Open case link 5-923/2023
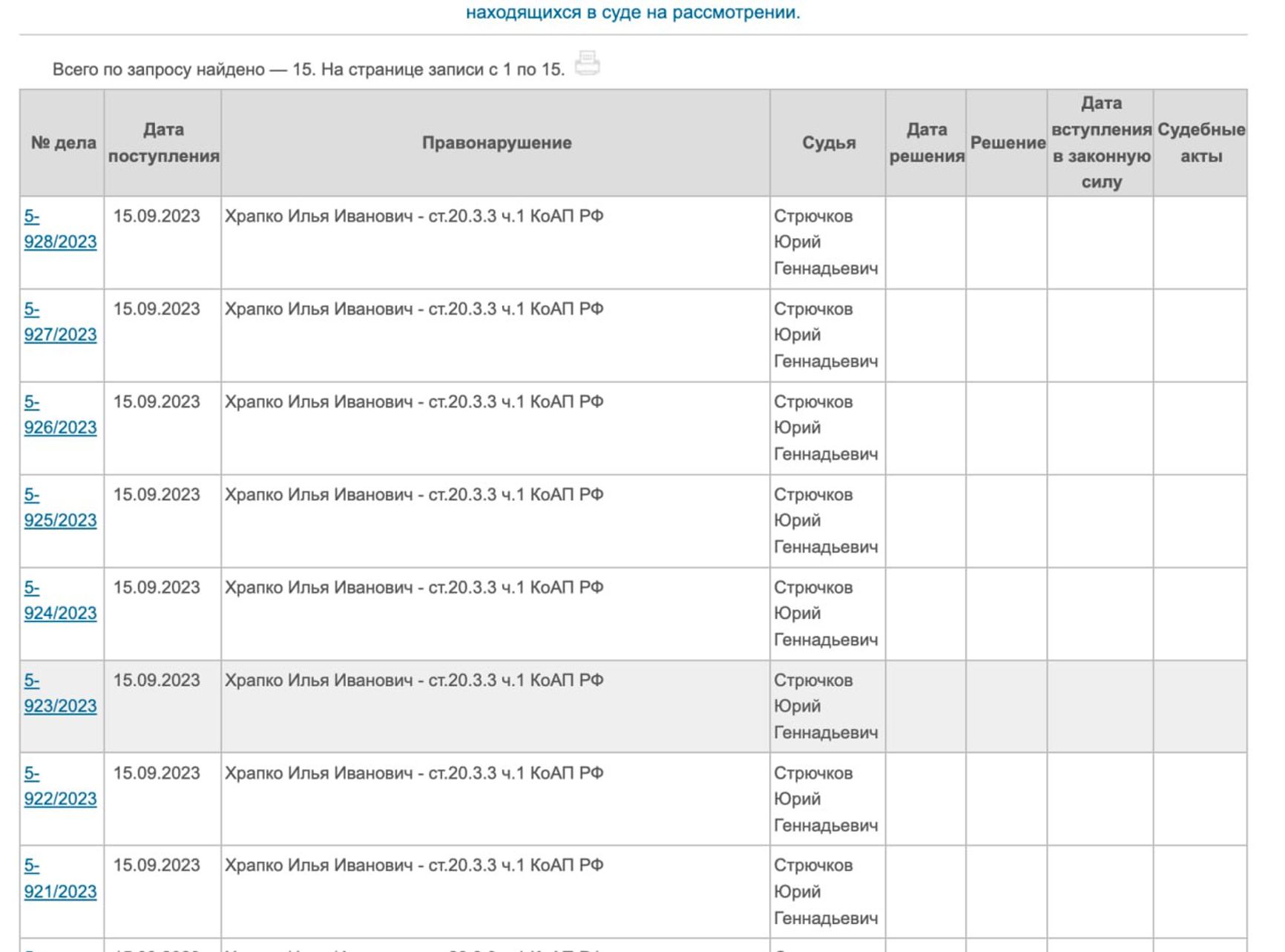Screen dimensions: 1285x952 pos(60,706)
